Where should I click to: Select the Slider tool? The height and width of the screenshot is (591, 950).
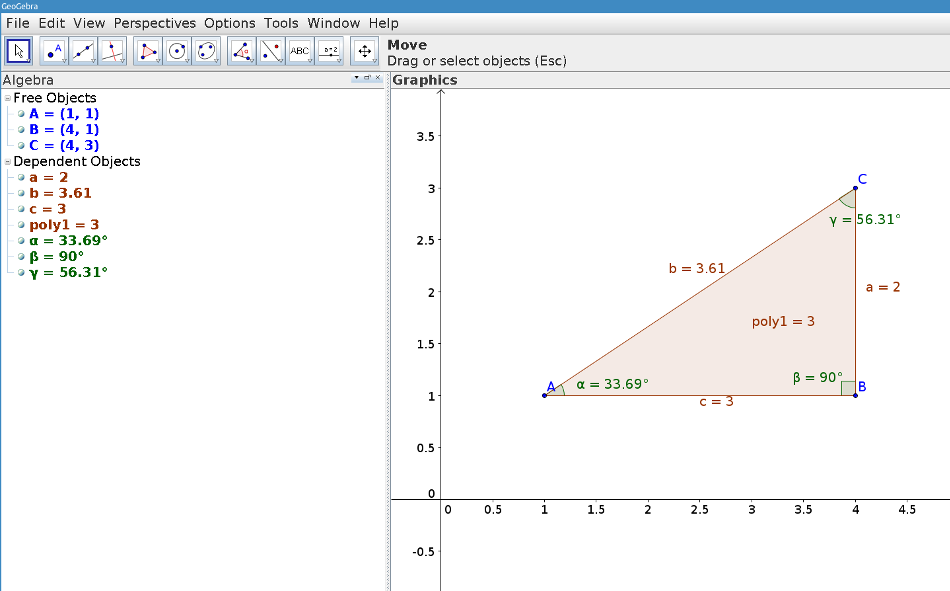tap(329, 50)
